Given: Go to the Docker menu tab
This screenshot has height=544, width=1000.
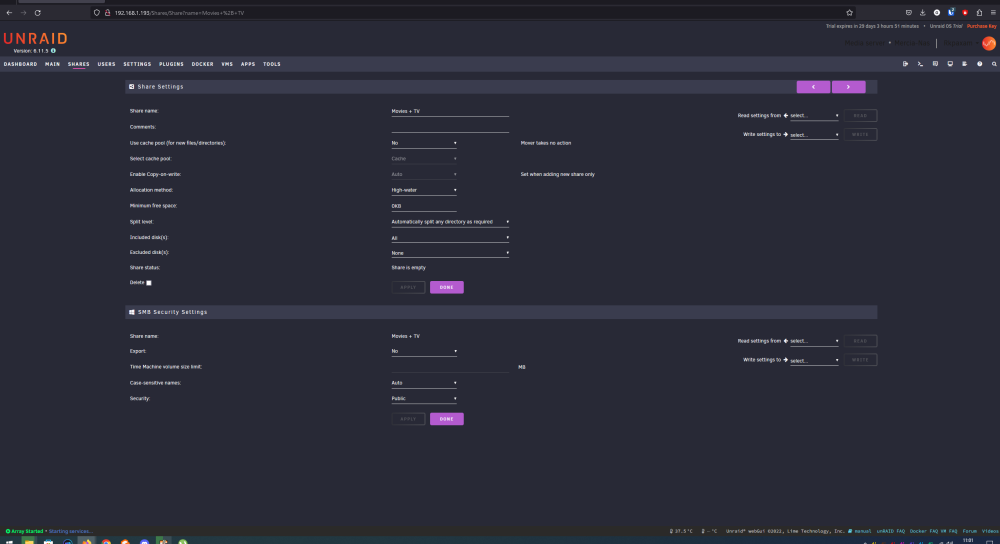Looking at the screenshot, I should coord(202,64).
